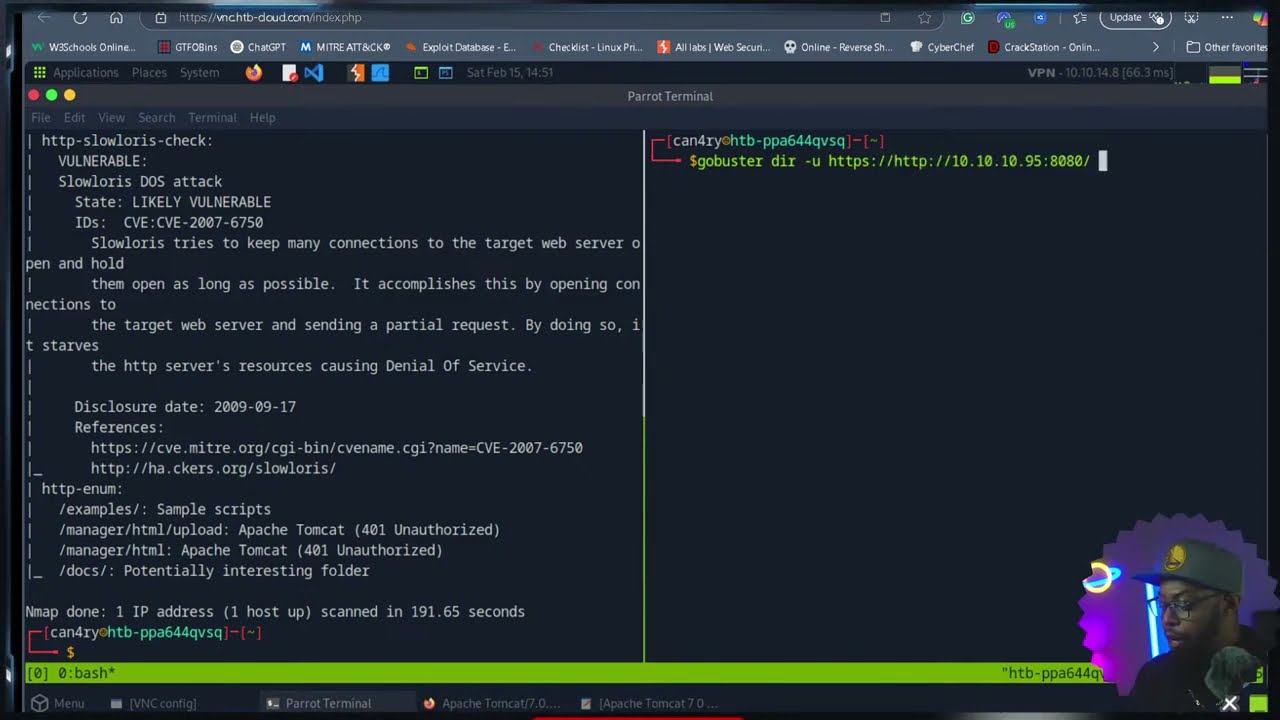
Task: Click the '/manager/html/upload' line
Action: point(279,530)
